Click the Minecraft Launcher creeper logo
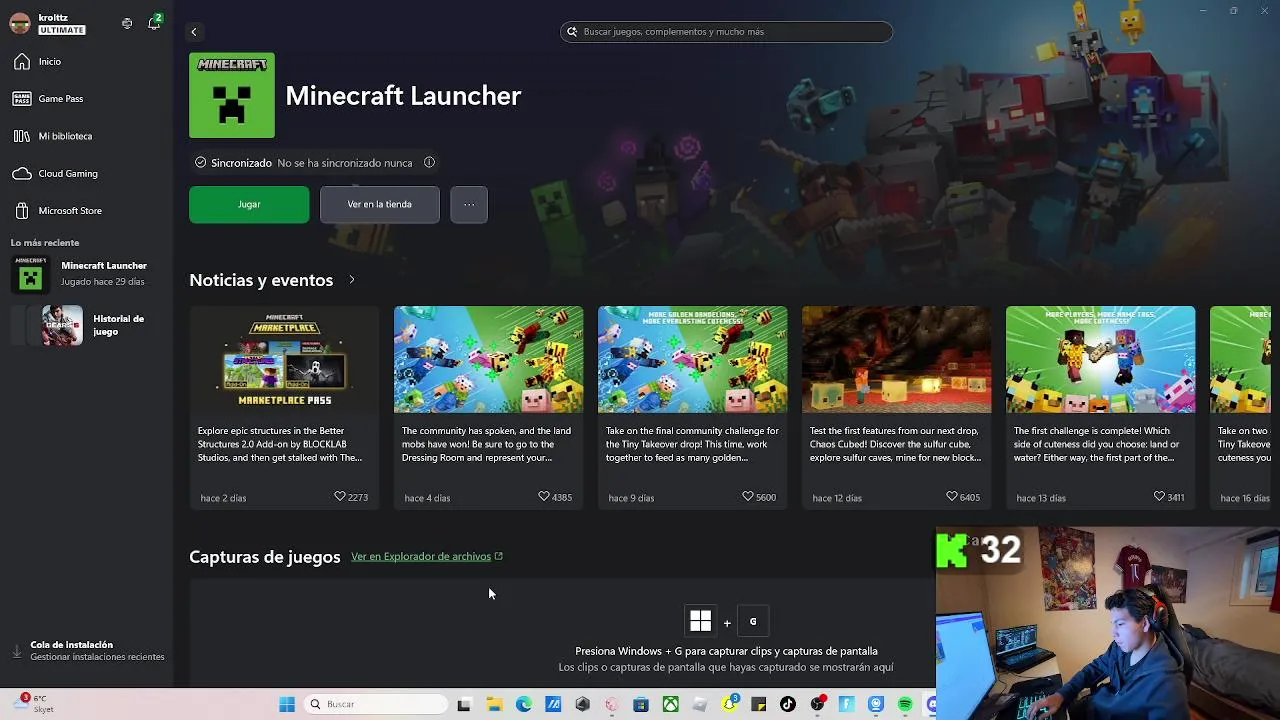This screenshot has width=1280, height=720. click(x=232, y=96)
